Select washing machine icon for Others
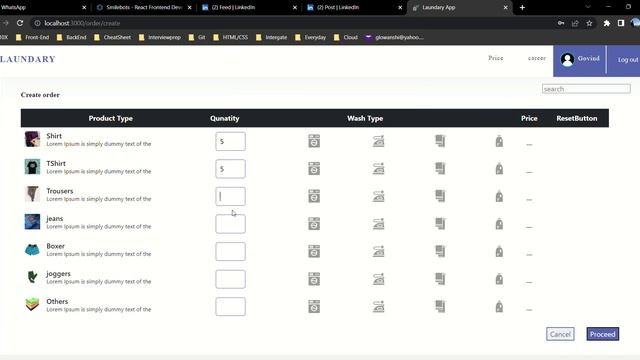This screenshot has height=360, width=640. (x=314, y=307)
